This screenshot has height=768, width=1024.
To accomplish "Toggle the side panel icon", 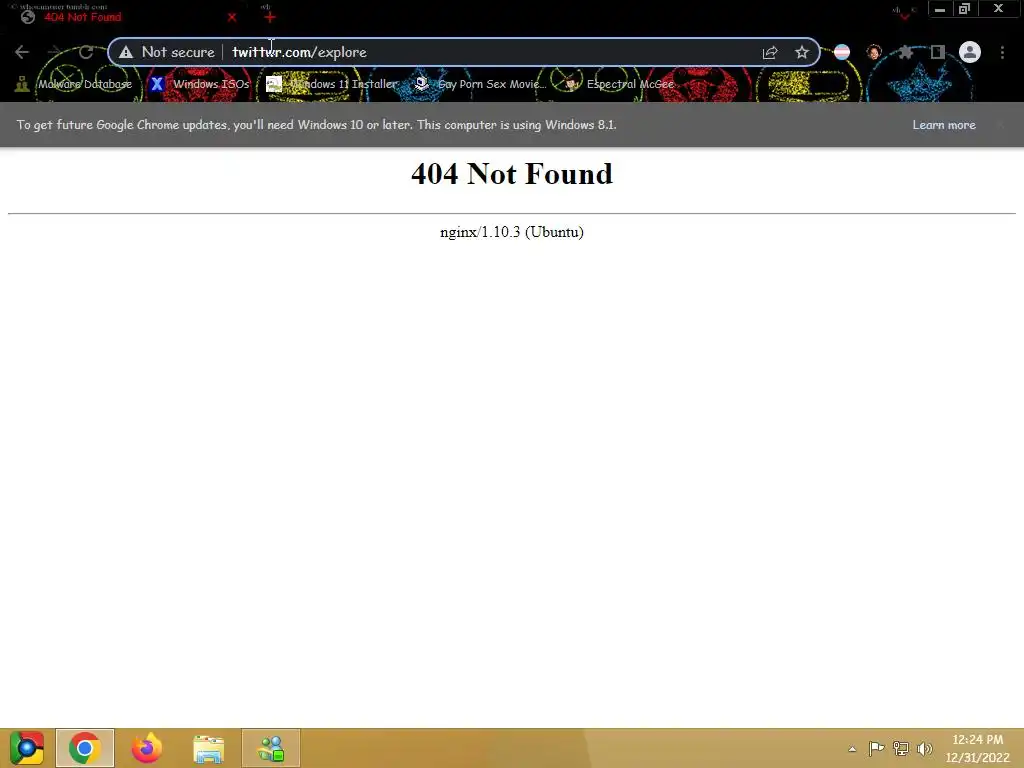I will click(x=938, y=52).
